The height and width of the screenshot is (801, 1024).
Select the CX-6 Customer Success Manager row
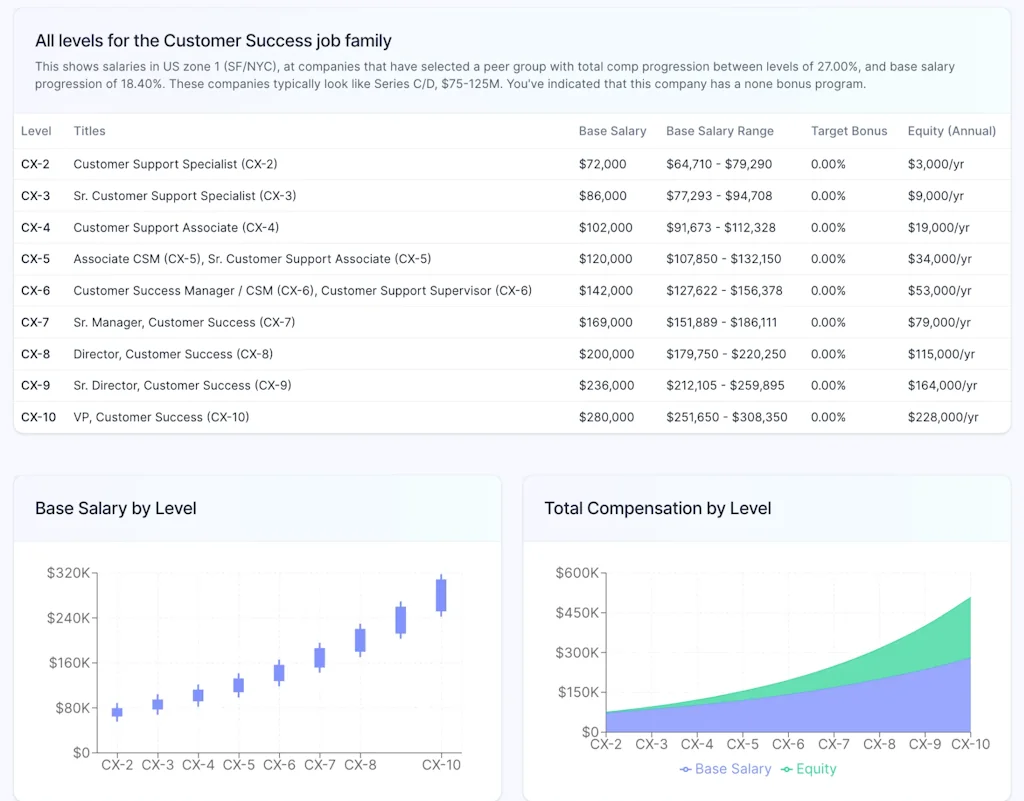400,290
